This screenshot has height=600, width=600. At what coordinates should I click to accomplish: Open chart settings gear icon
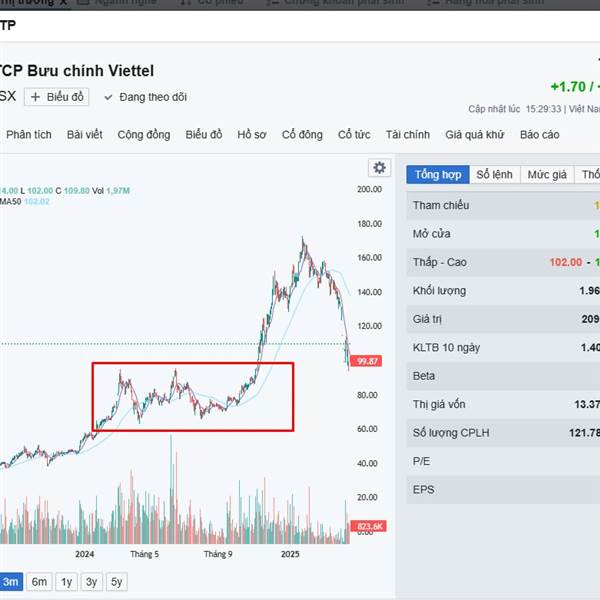[x=378, y=168]
